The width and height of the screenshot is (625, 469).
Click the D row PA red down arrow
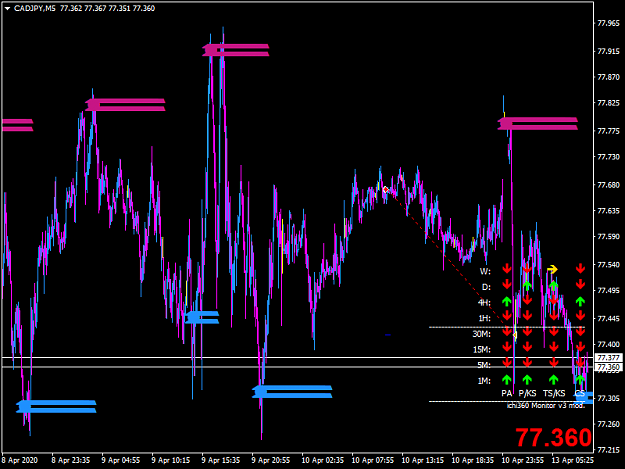[507, 285]
